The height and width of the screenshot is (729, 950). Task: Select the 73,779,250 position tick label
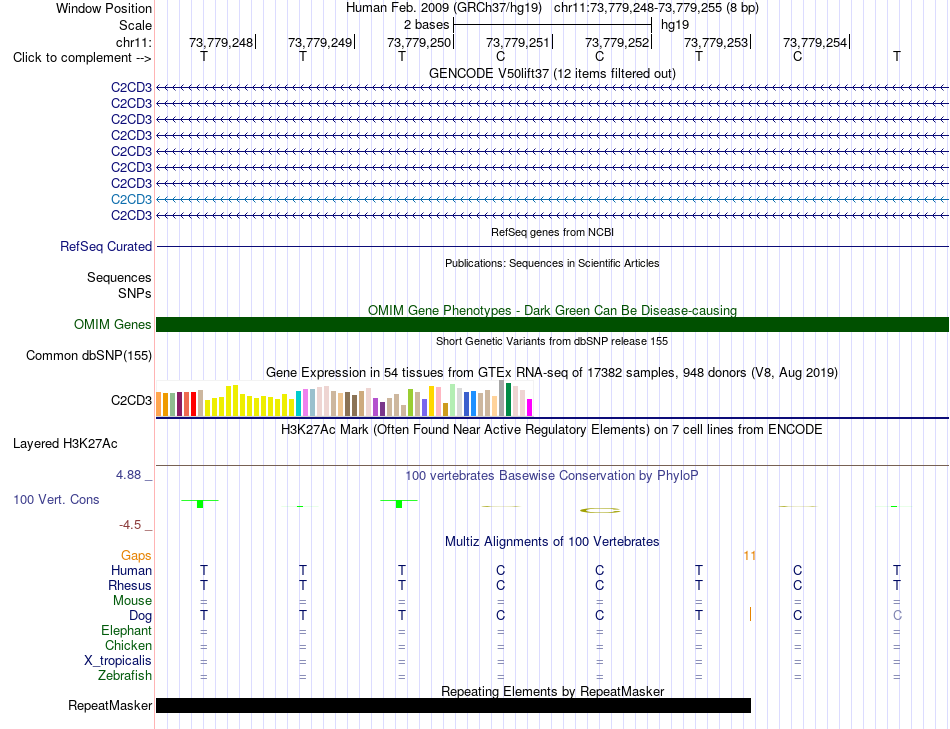pos(419,42)
